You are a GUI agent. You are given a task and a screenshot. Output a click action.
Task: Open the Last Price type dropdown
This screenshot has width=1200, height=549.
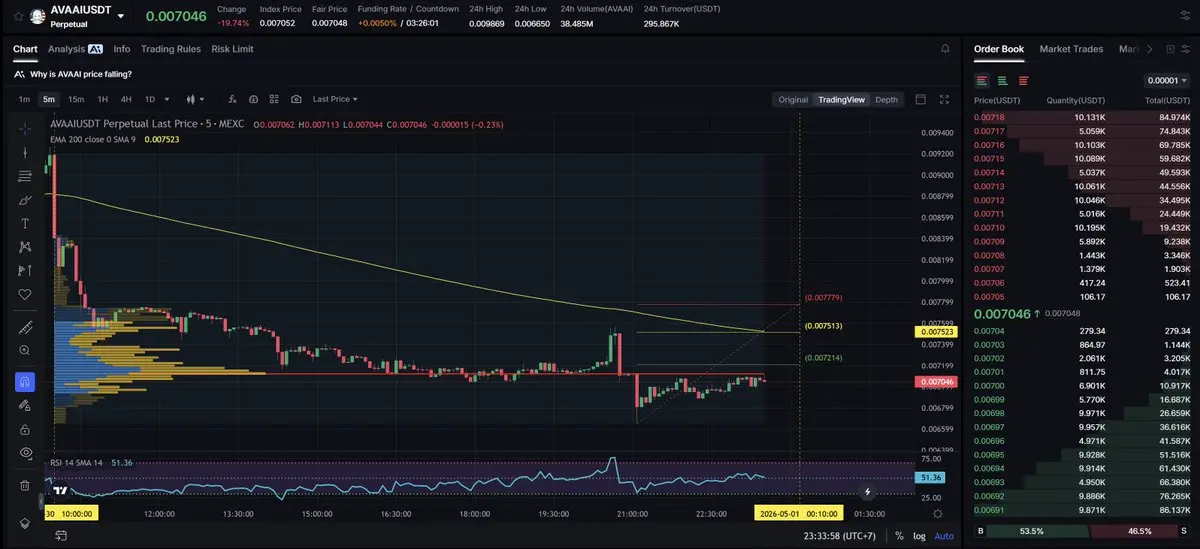335,99
